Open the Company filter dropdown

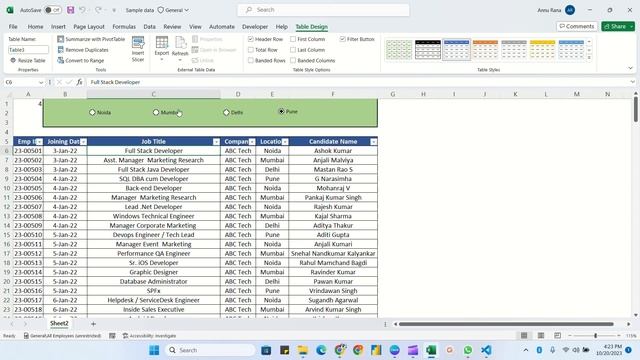(252, 142)
